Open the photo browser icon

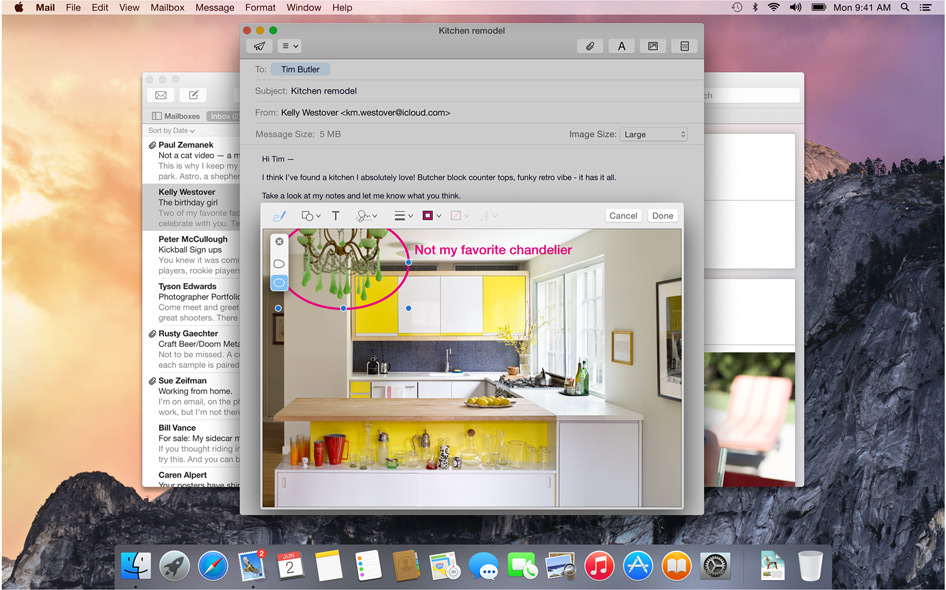tap(653, 46)
